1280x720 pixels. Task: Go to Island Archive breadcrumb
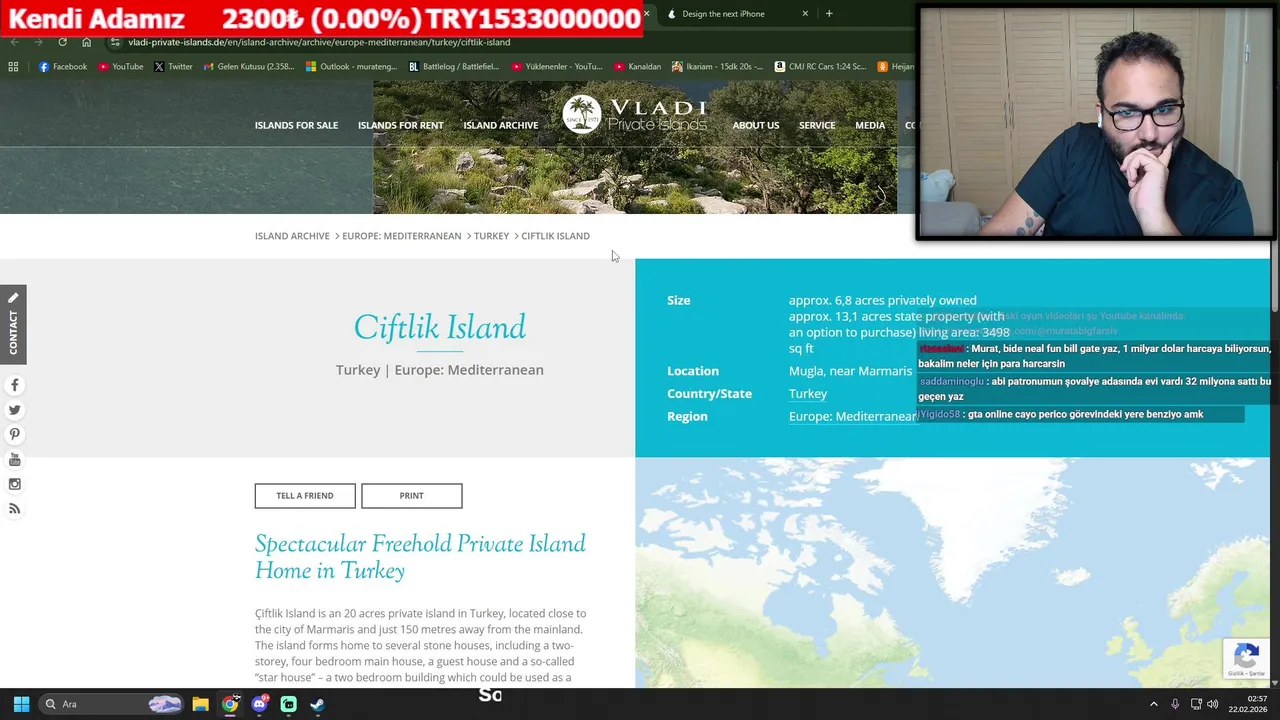click(292, 236)
